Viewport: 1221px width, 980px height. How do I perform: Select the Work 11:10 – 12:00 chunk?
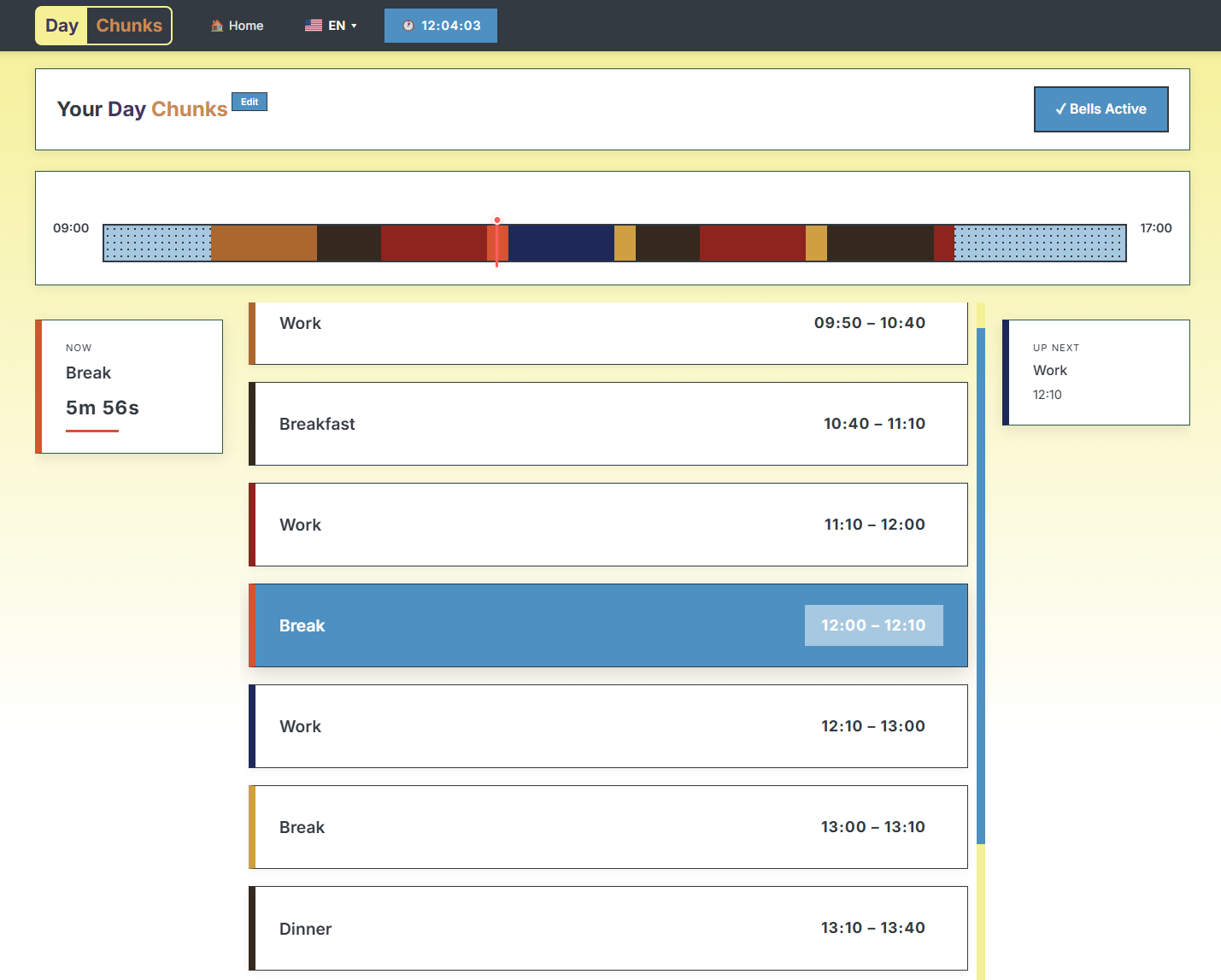point(608,525)
